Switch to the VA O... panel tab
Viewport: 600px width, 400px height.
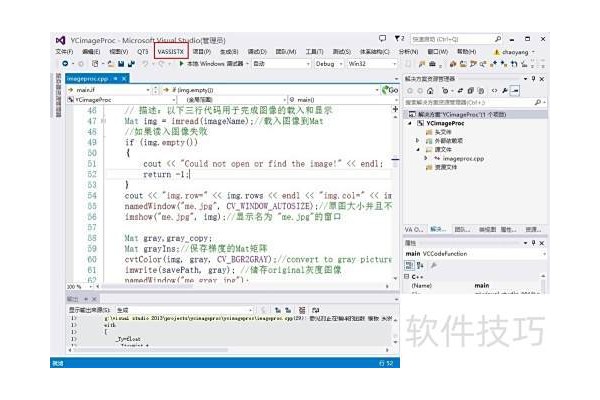pos(414,229)
